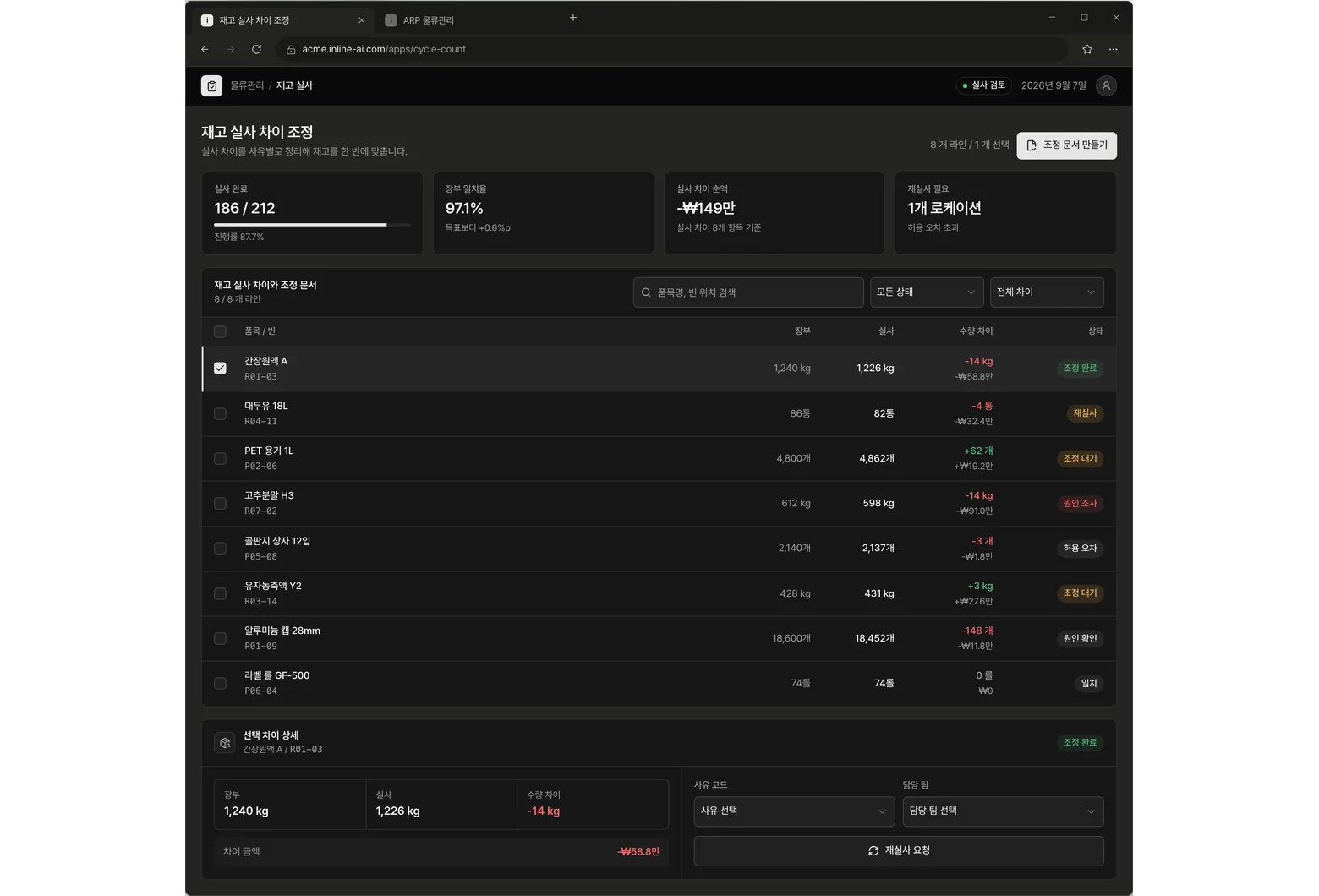The height and width of the screenshot is (896, 1319).
Task: Reload the page with refresh icon
Action: (256, 49)
